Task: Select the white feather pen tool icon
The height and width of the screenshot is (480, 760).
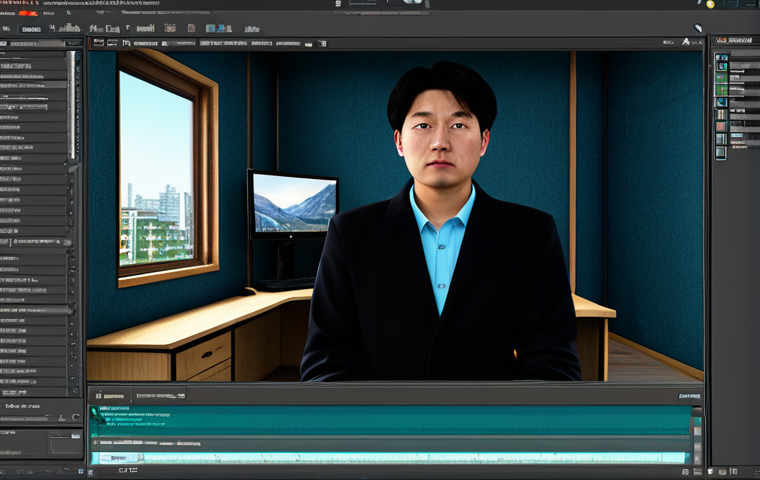Action: [698, 28]
